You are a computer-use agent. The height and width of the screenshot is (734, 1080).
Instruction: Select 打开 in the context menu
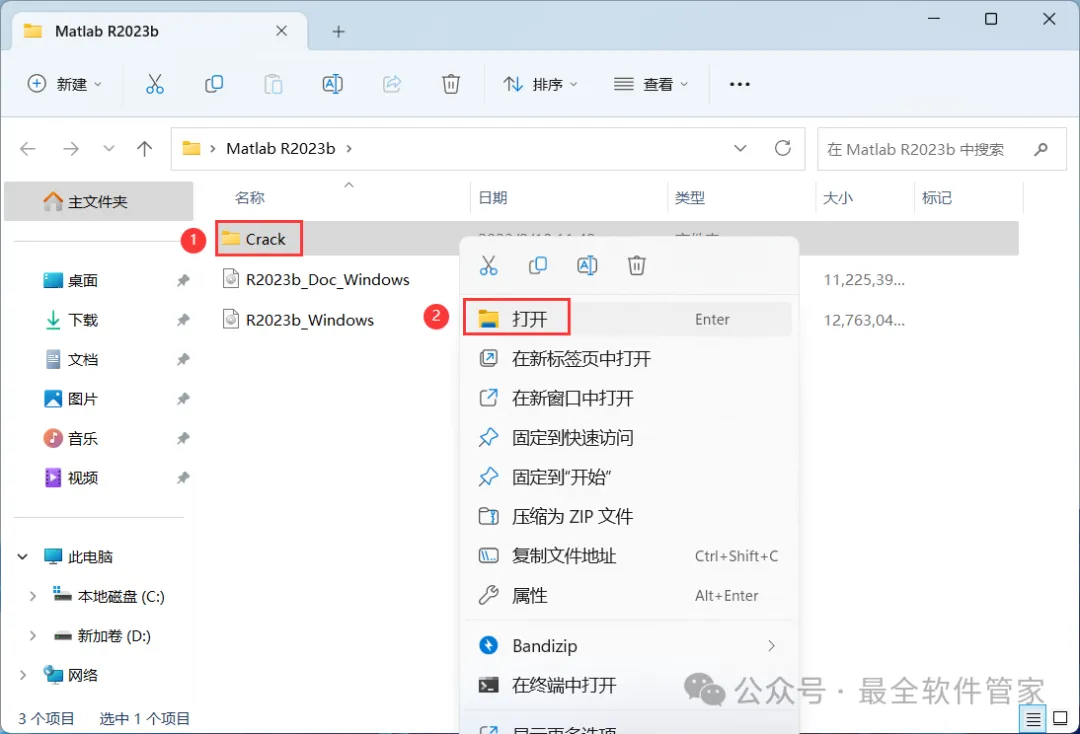[x=627, y=319]
